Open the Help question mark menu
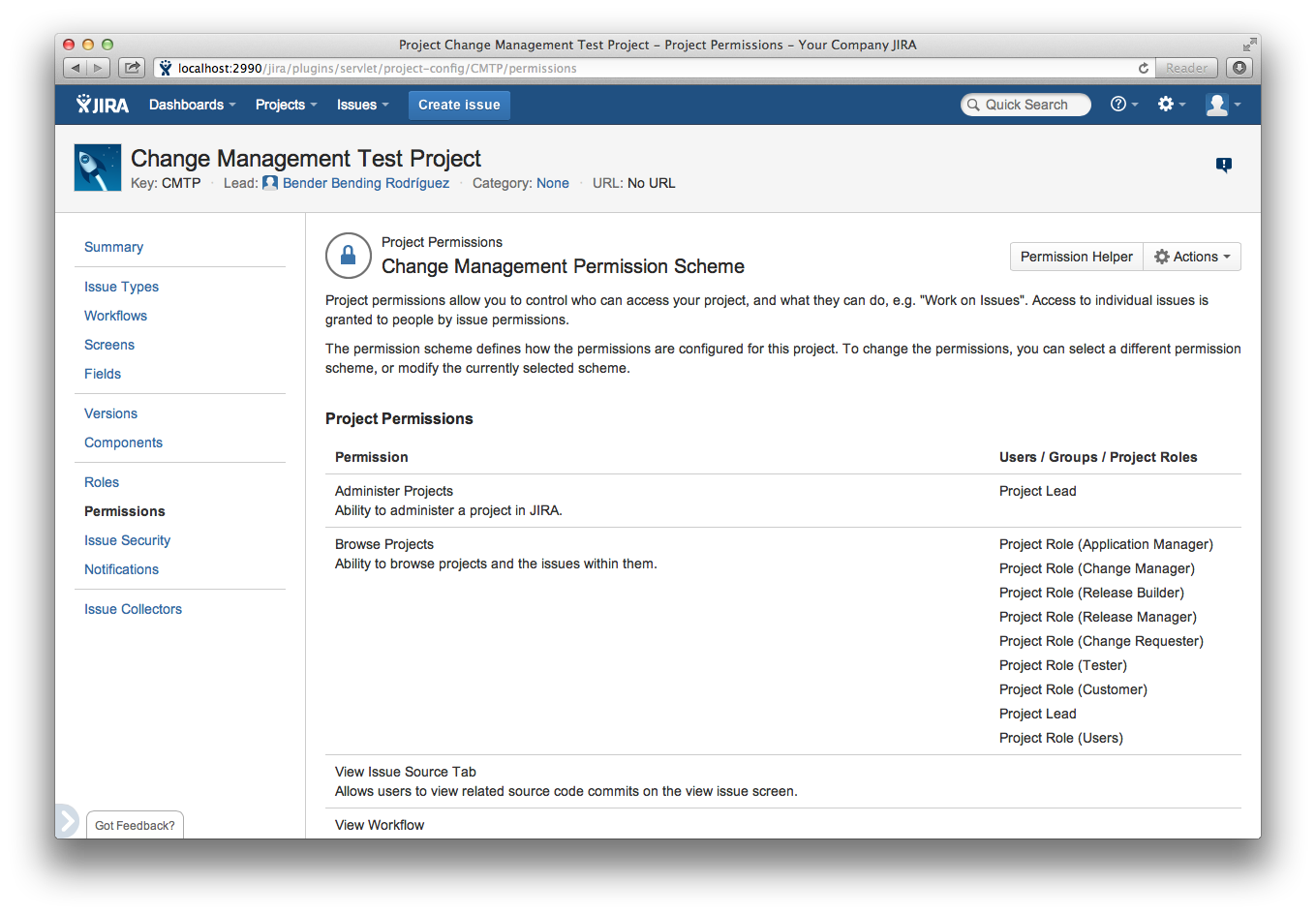 point(1123,105)
